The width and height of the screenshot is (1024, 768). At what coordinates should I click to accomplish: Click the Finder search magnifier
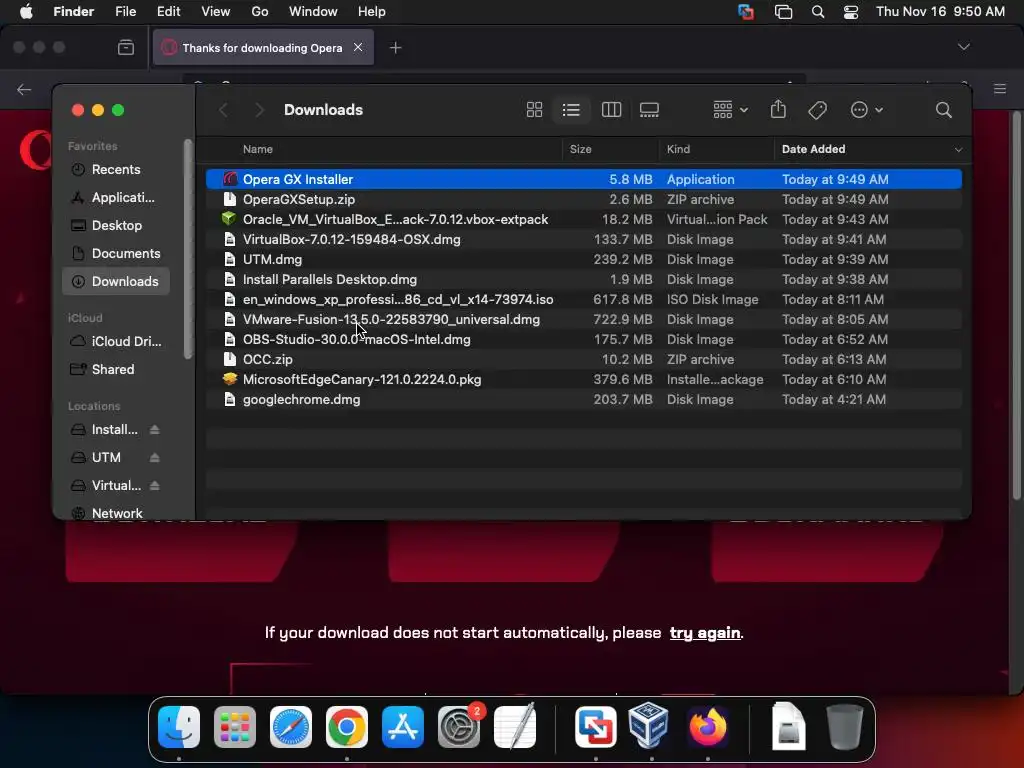pos(943,110)
